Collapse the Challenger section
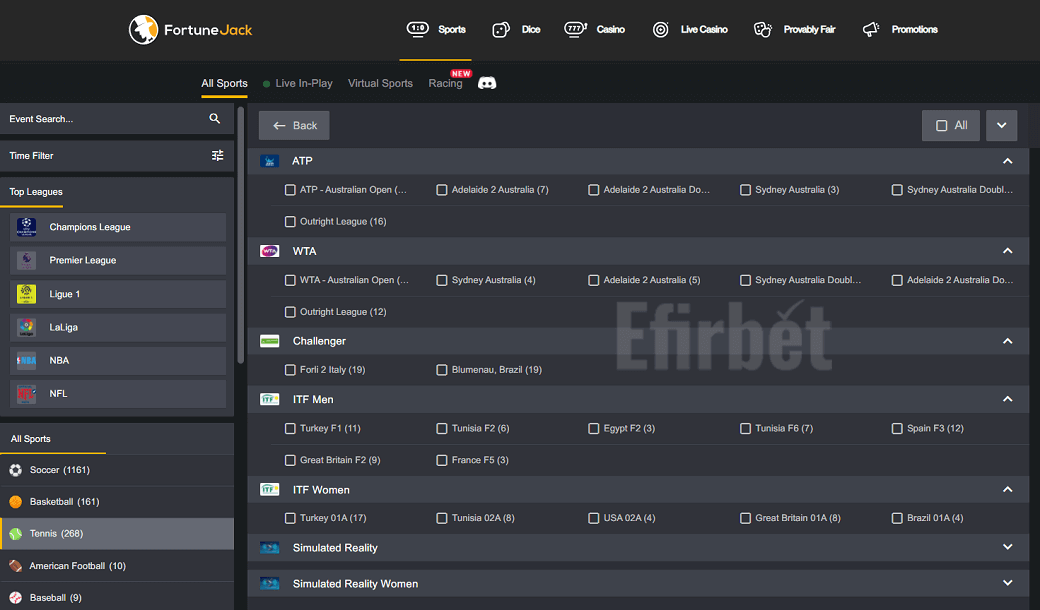Viewport: 1040px width, 610px height. pyautogui.click(x=1008, y=341)
